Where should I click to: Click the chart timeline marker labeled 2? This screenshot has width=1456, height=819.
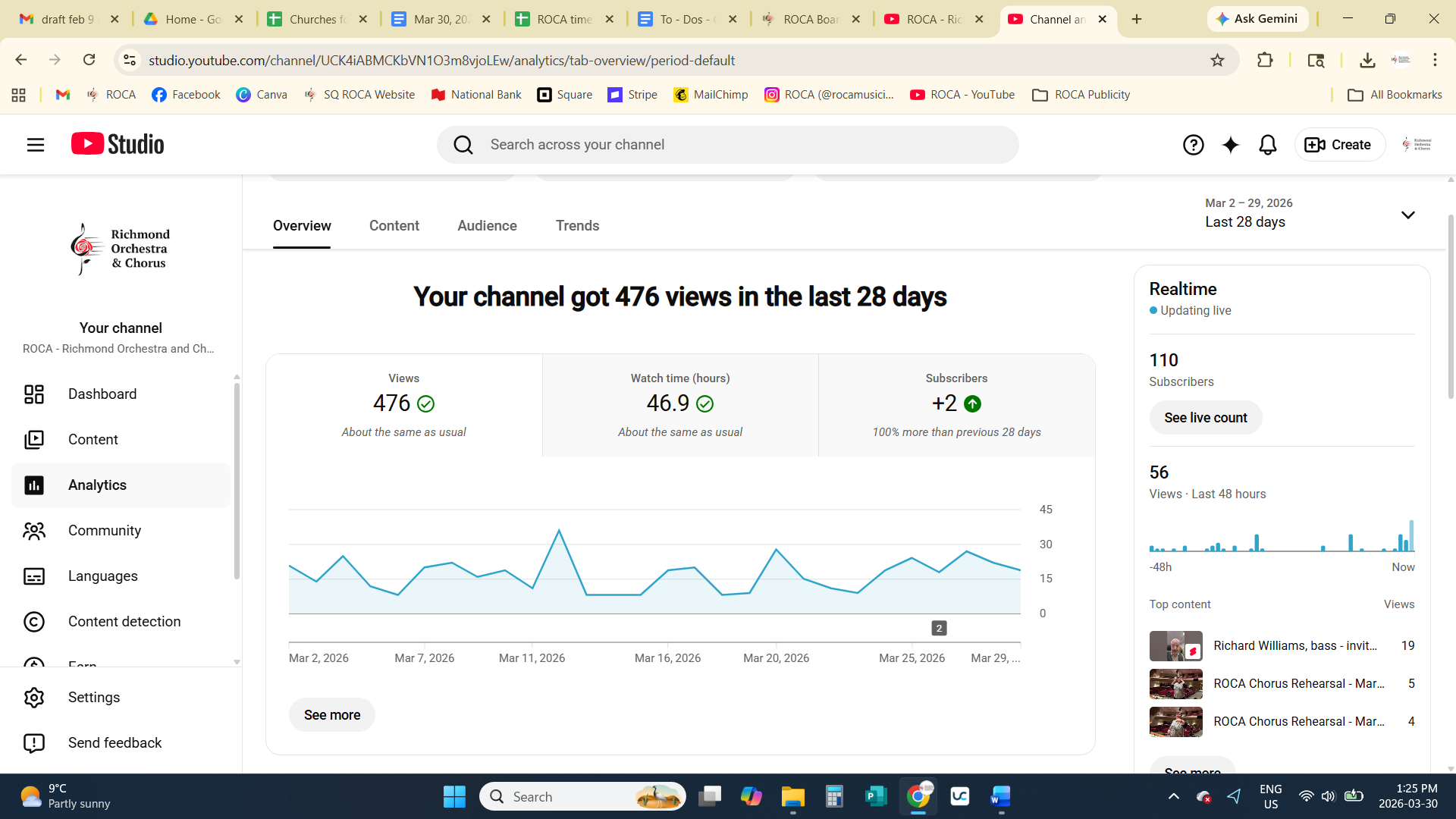pyautogui.click(x=939, y=628)
